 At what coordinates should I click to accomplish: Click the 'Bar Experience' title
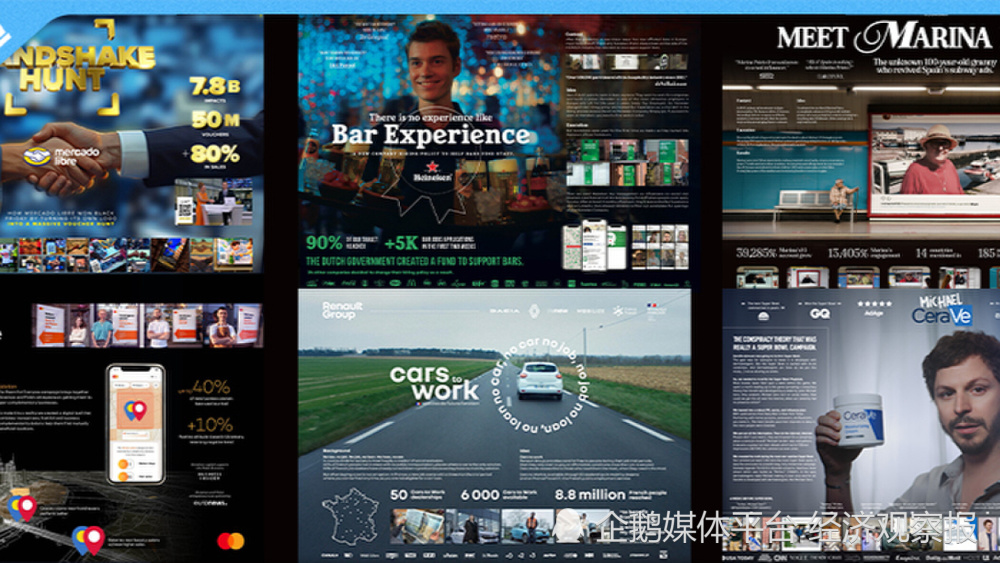point(430,135)
